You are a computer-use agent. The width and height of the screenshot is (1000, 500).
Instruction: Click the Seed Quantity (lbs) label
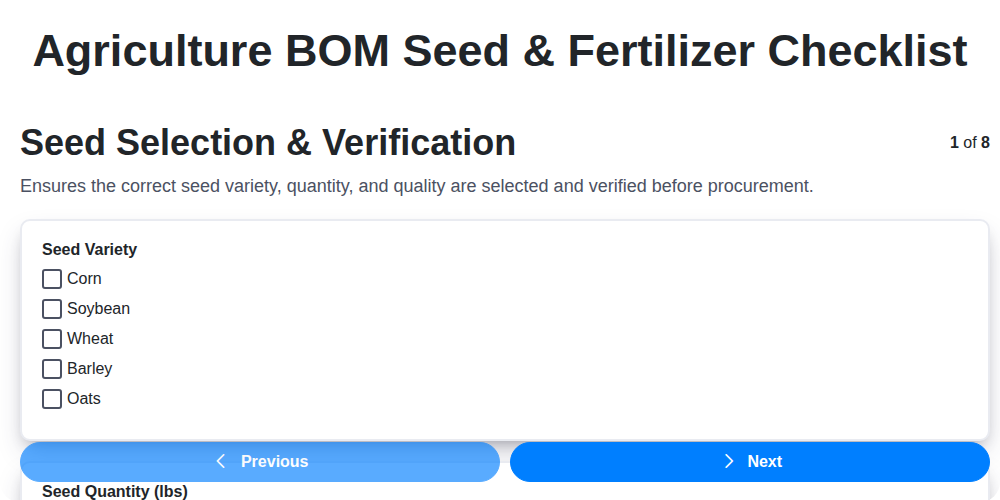coord(114,491)
